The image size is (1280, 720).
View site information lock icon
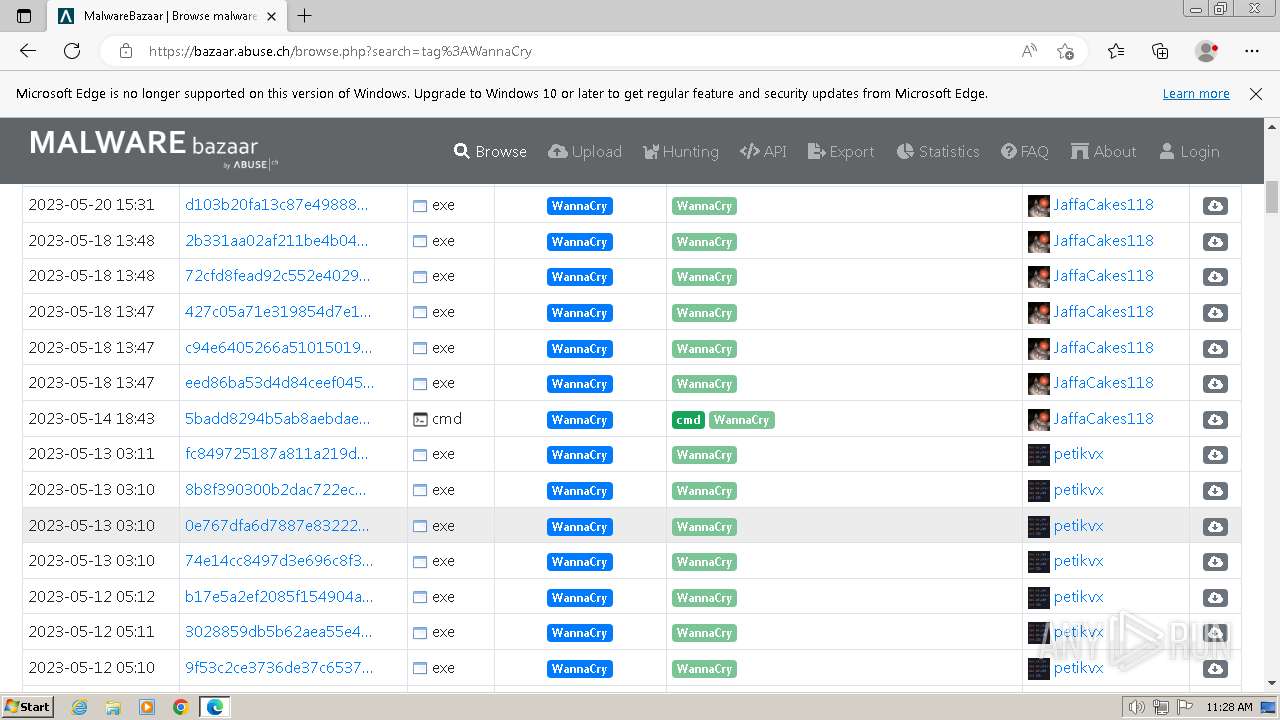tap(125, 51)
